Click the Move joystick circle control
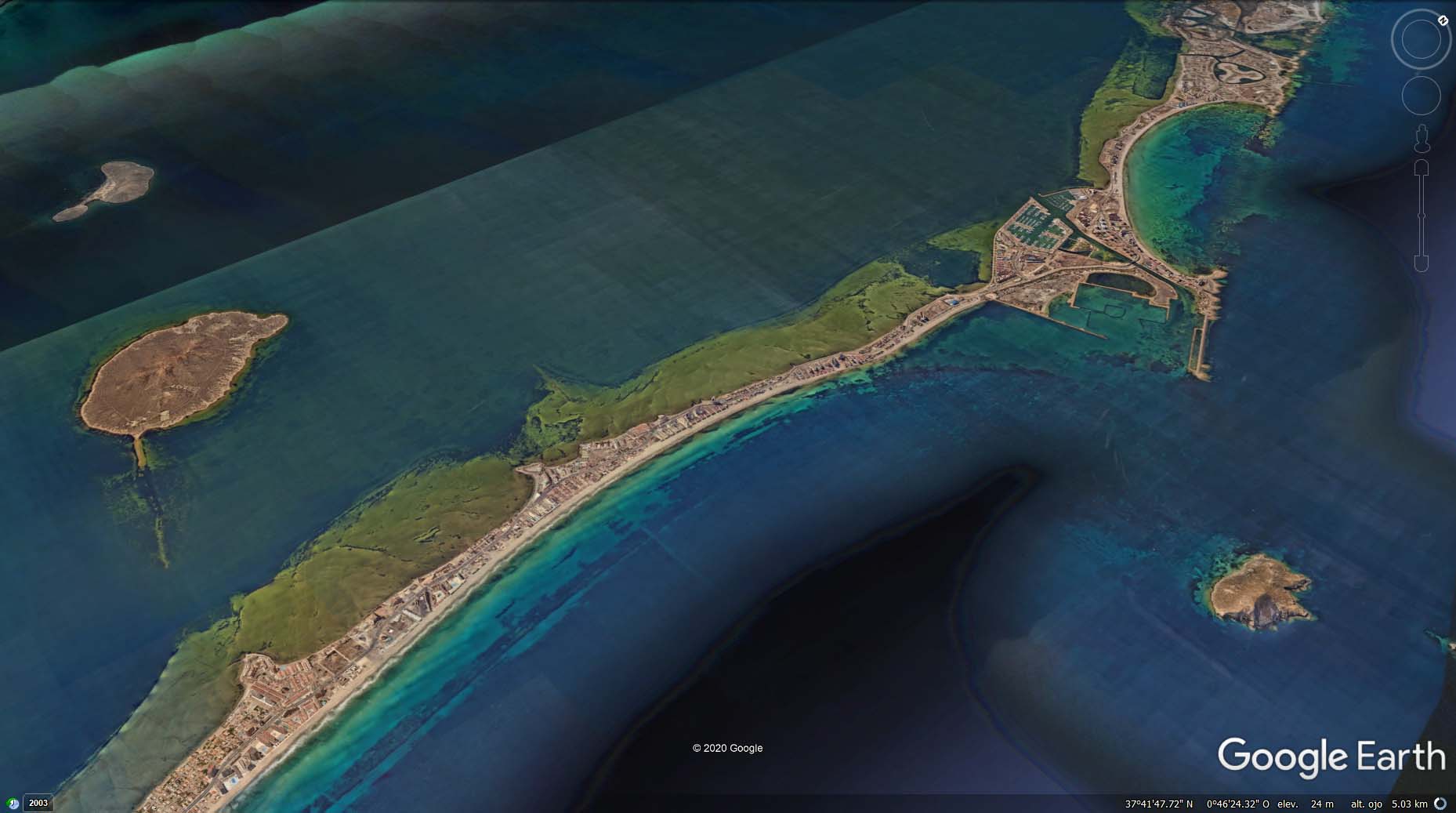The image size is (1456, 813). pos(1421,96)
